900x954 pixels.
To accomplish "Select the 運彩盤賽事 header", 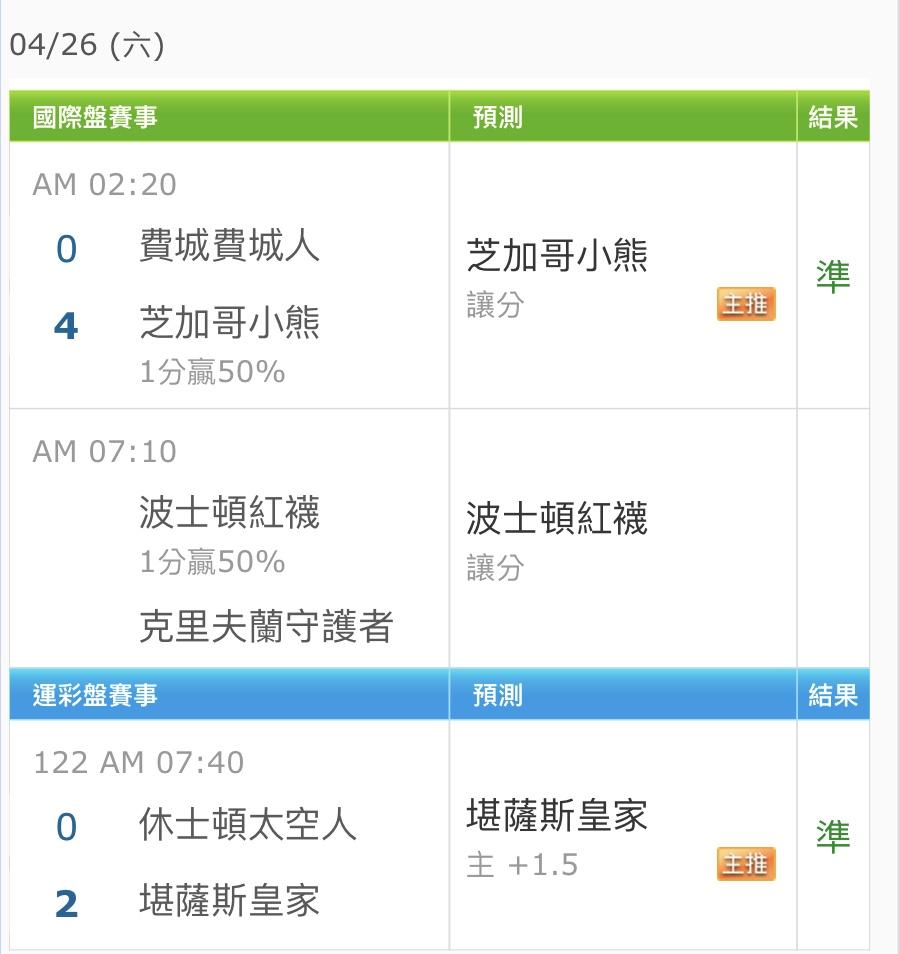I will click(95, 695).
